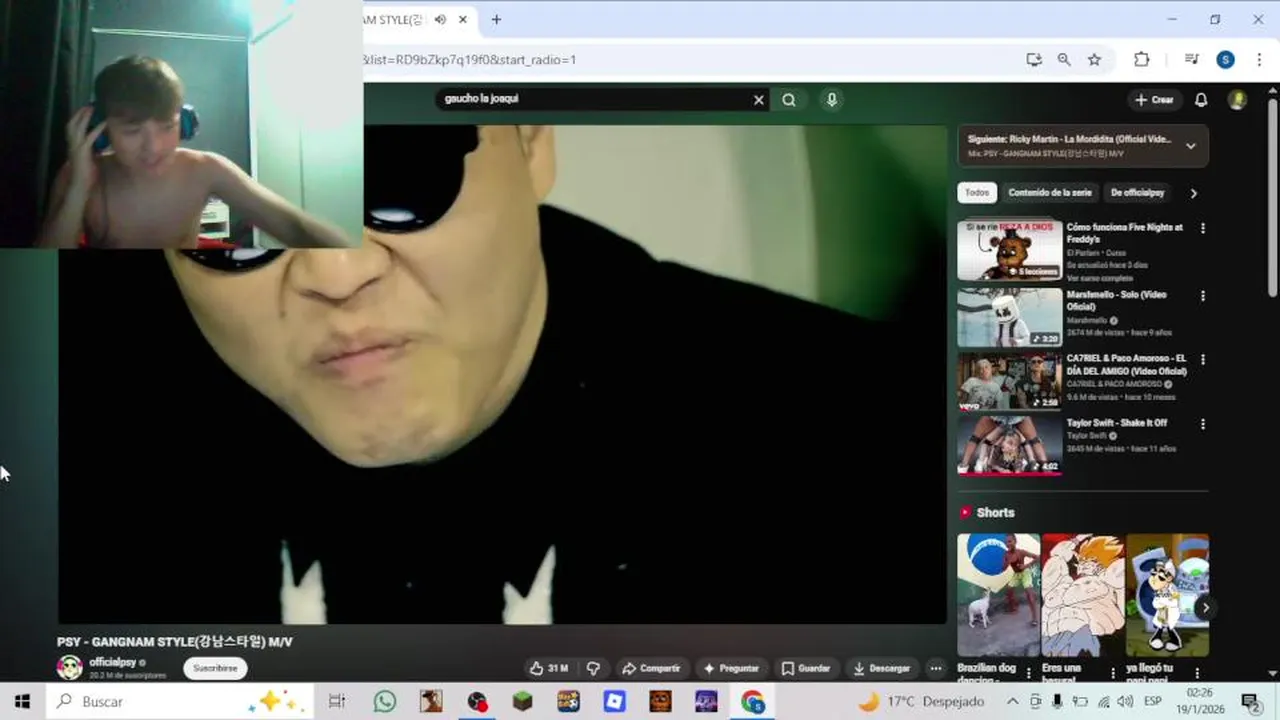Open options for the Five Nights at Freddy's video
1280x720 pixels.
click(x=1202, y=228)
